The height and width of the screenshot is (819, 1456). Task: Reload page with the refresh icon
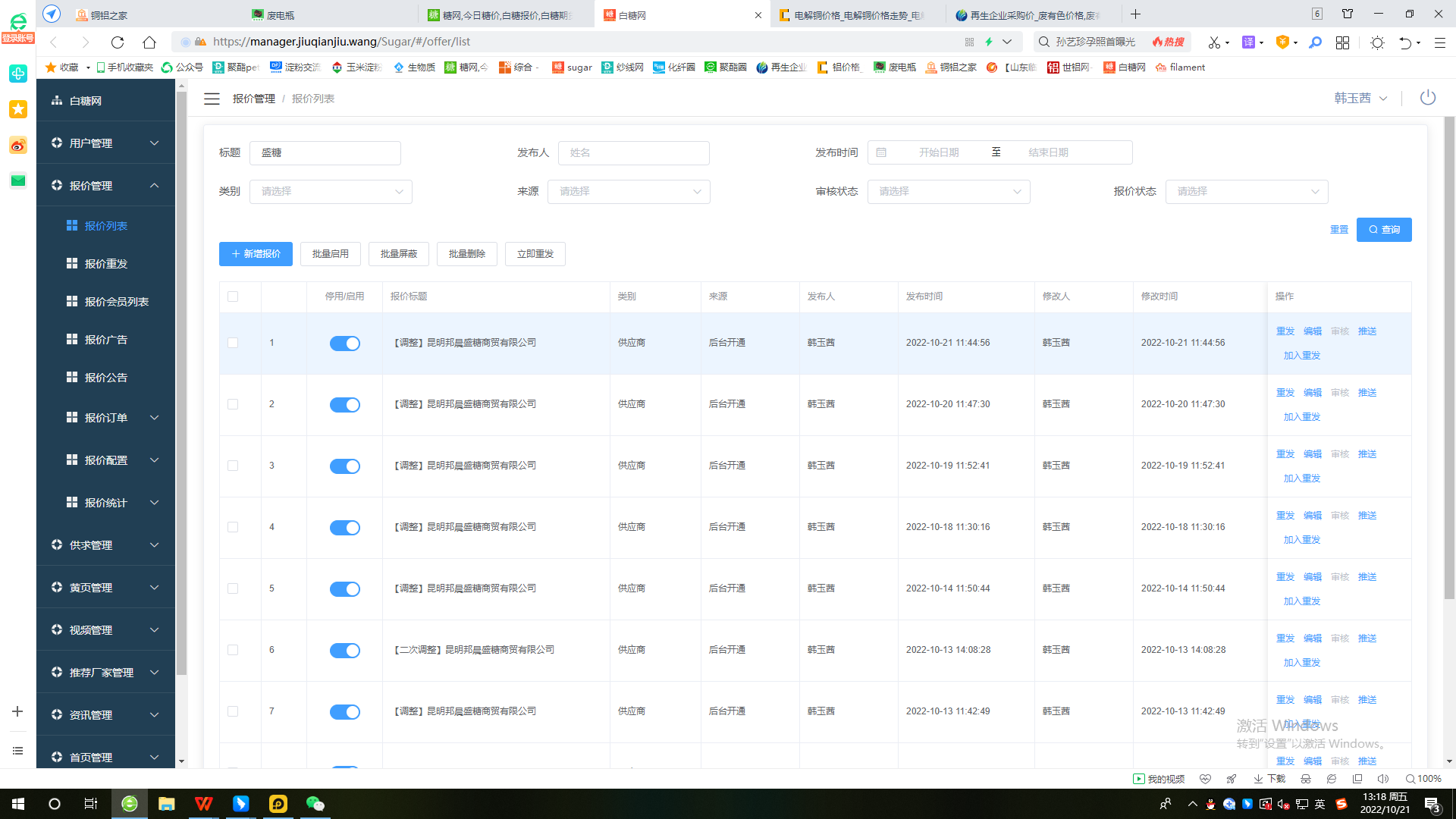pos(117,42)
